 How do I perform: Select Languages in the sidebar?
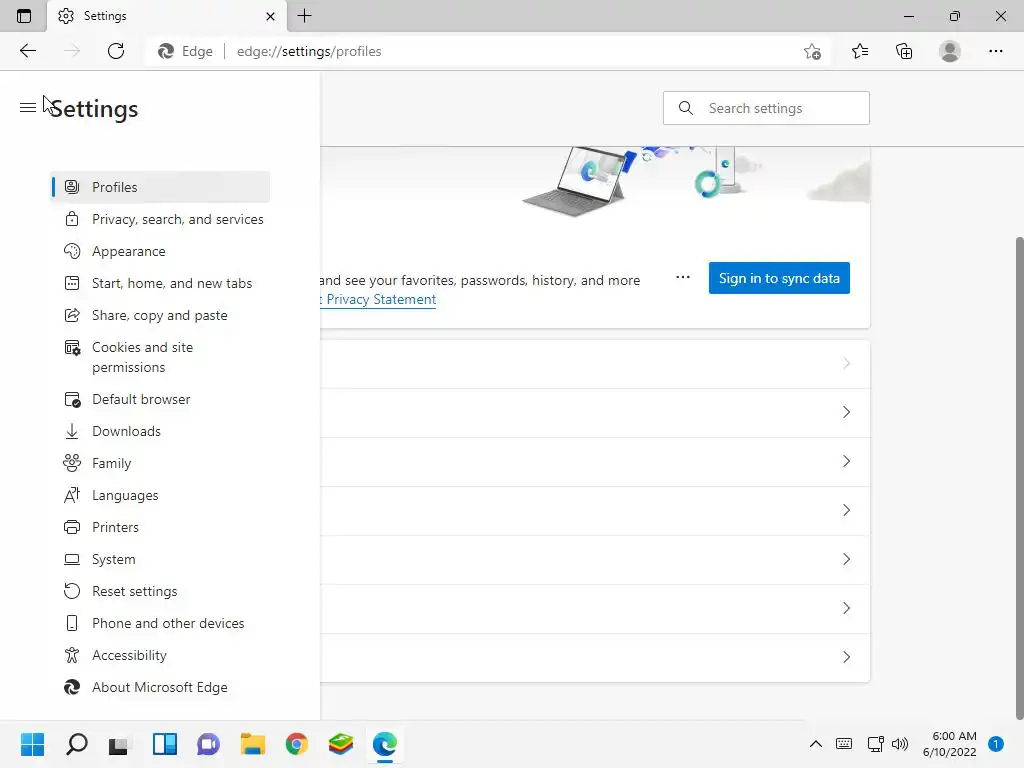160,495
